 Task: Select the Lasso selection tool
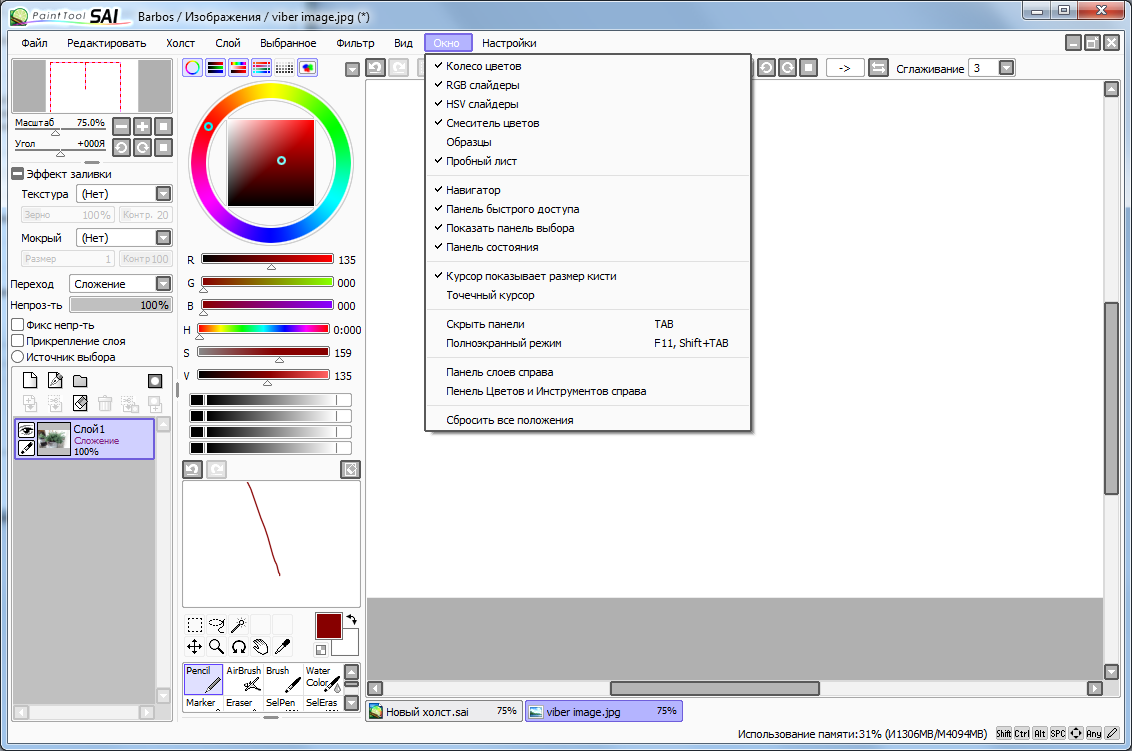click(x=217, y=625)
